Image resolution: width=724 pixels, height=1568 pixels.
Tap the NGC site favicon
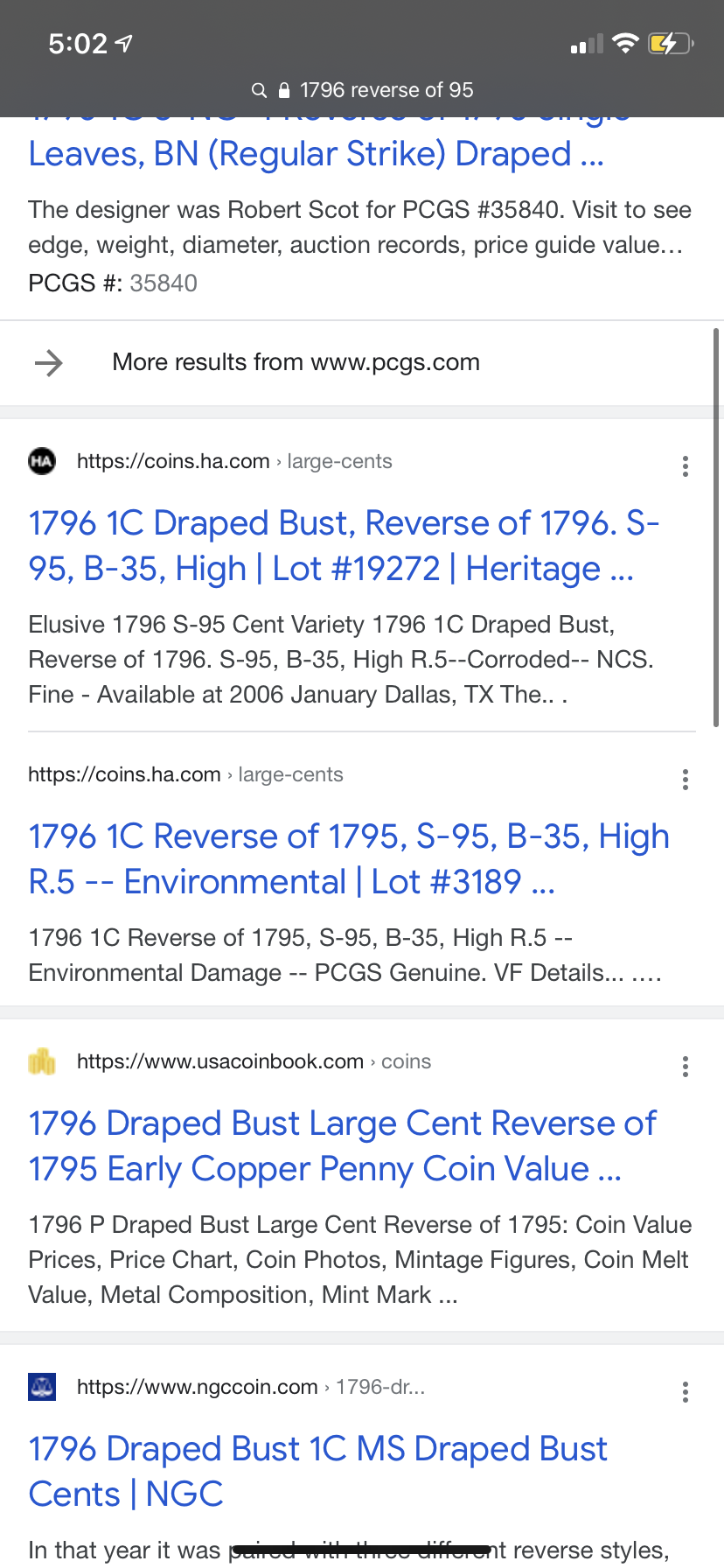tap(42, 1387)
